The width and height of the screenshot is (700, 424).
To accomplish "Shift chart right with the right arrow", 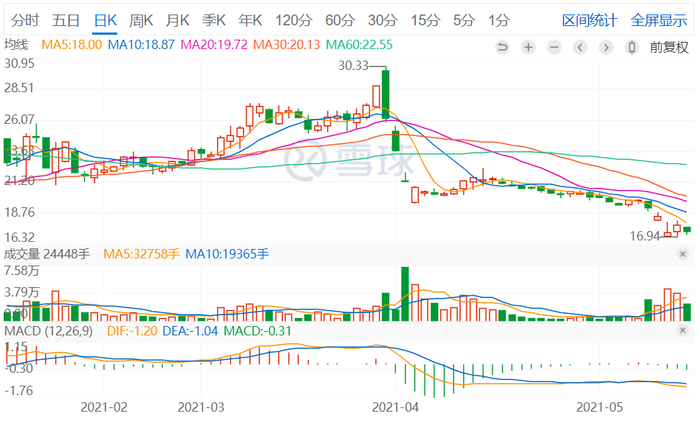I will click(x=606, y=47).
